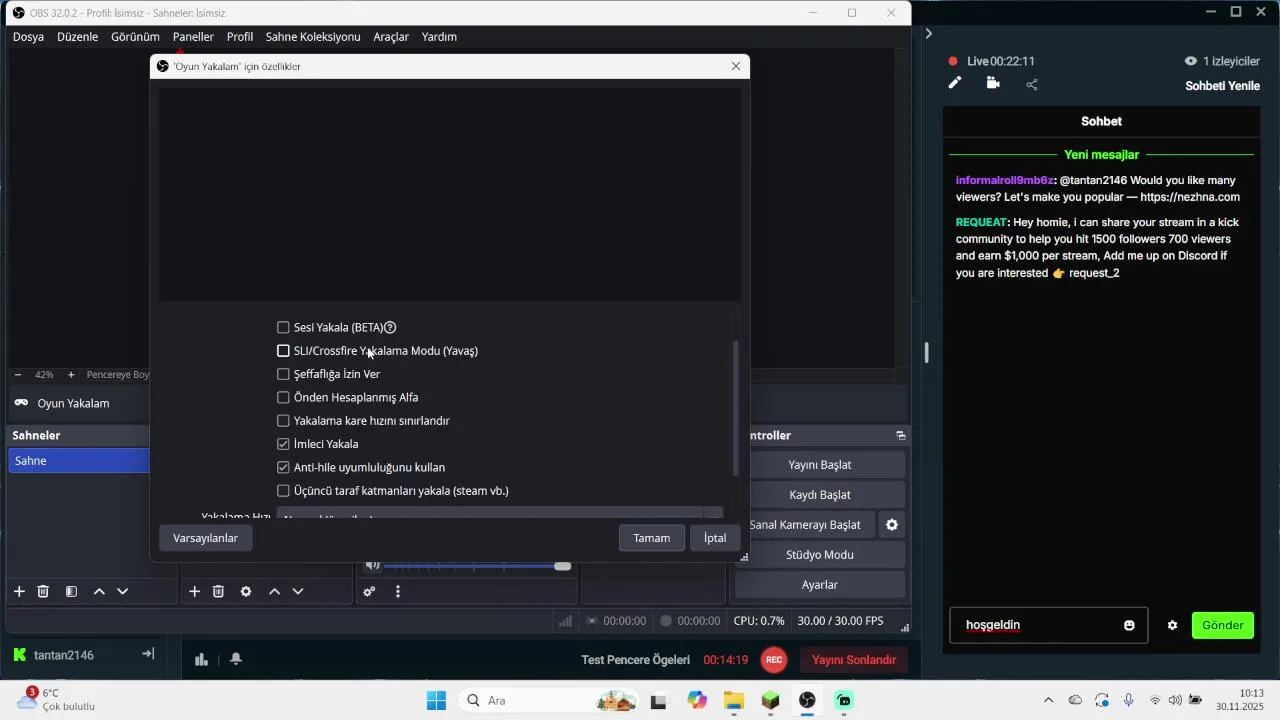This screenshot has width=1280, height=720.
Task: Open the Profil menu
Action: pos(240,37)
